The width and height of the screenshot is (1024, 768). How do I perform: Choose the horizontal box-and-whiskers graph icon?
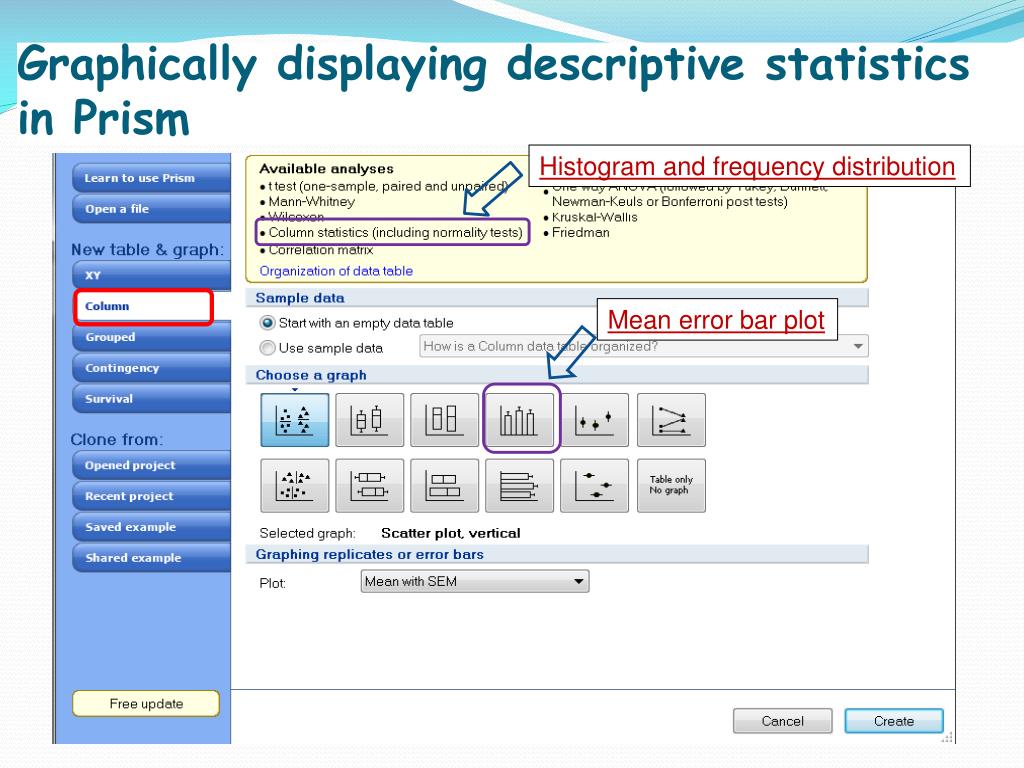tap(370, 486)
